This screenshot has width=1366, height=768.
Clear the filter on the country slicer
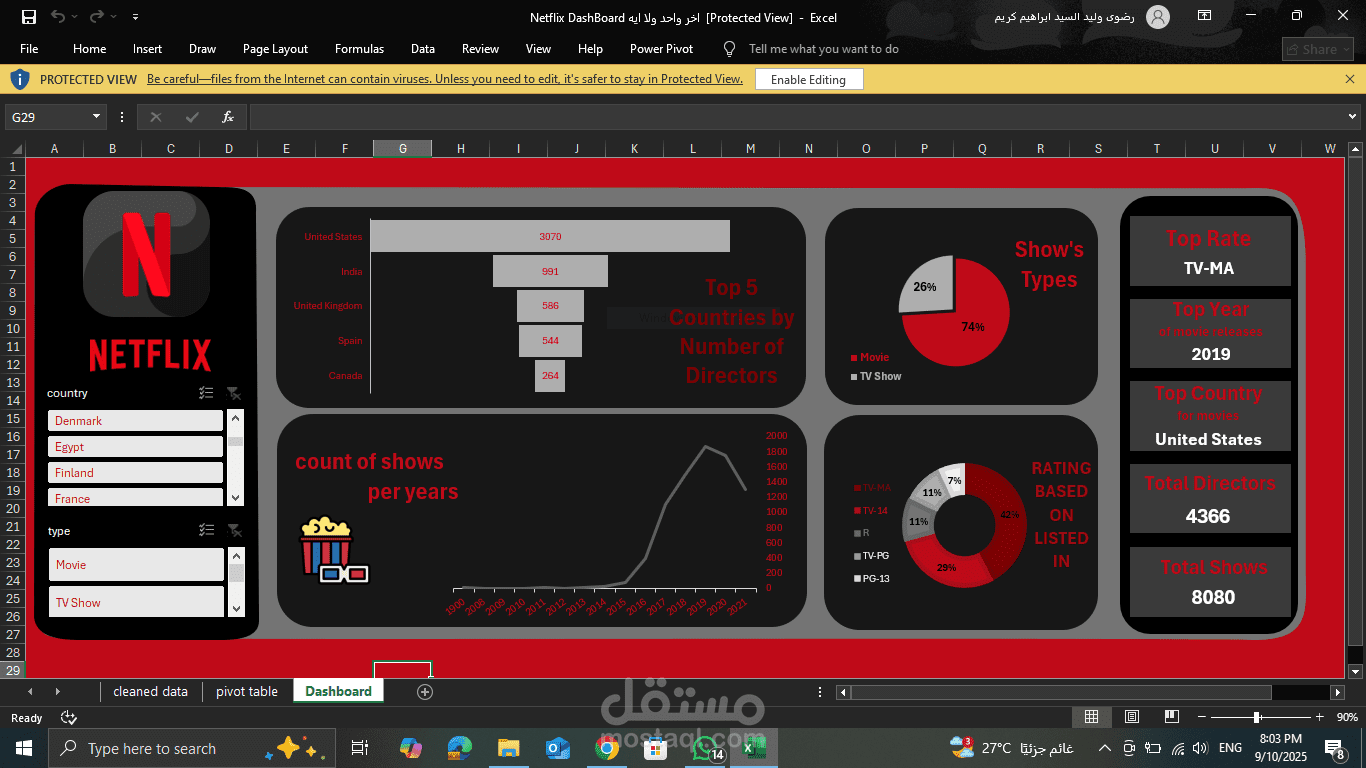[233, 393]
